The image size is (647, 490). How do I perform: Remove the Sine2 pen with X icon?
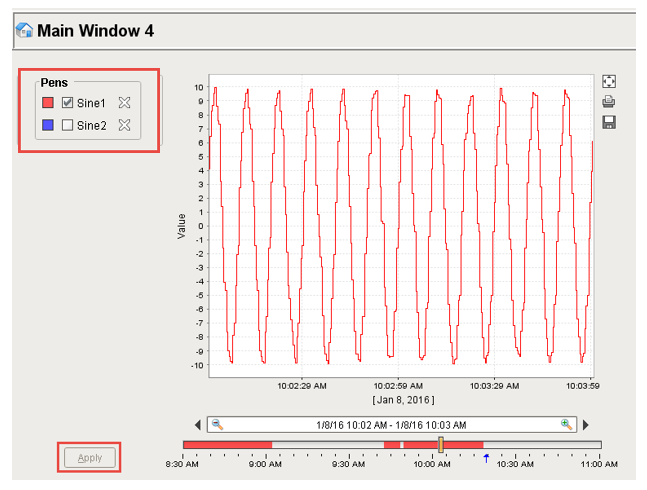[124, 125]
